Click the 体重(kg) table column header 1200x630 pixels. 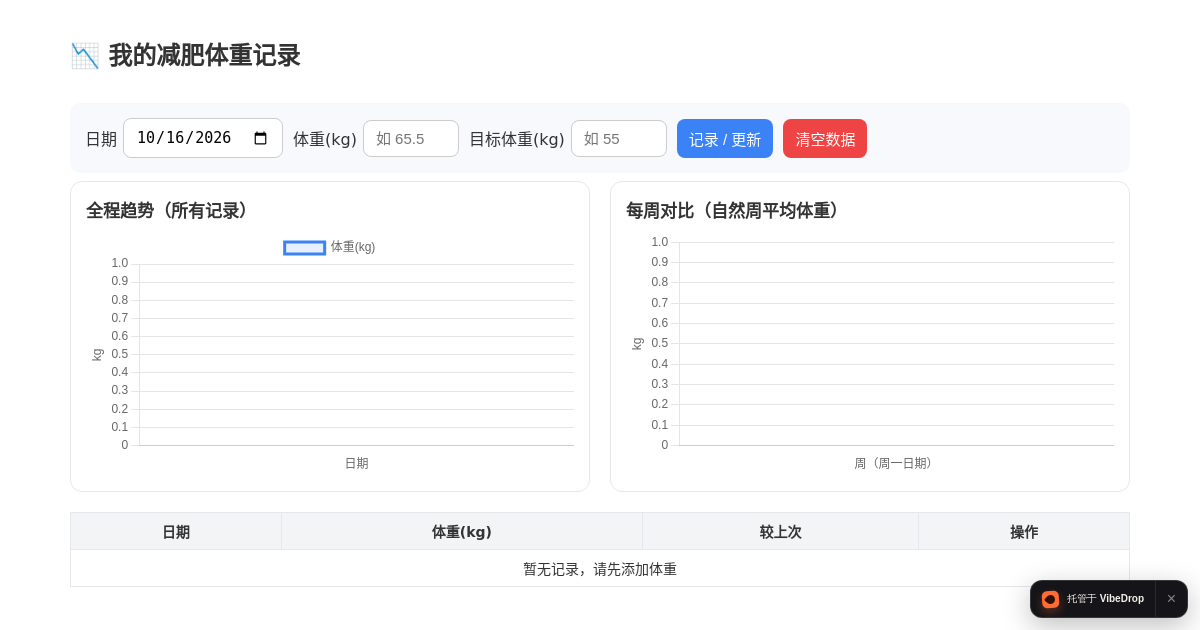click(462, 532)
